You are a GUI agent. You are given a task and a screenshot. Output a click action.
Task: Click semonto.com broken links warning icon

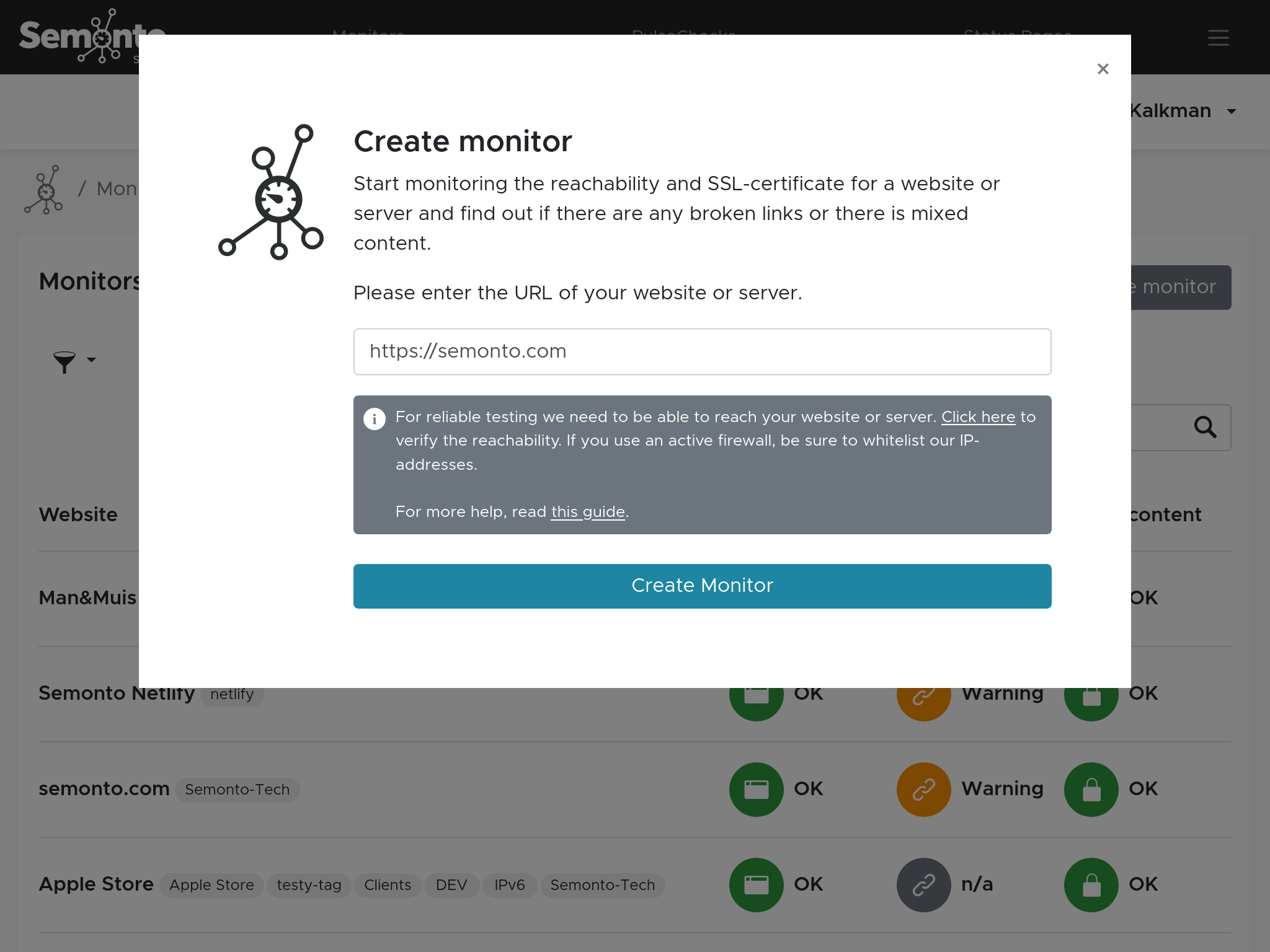point(923,789)
